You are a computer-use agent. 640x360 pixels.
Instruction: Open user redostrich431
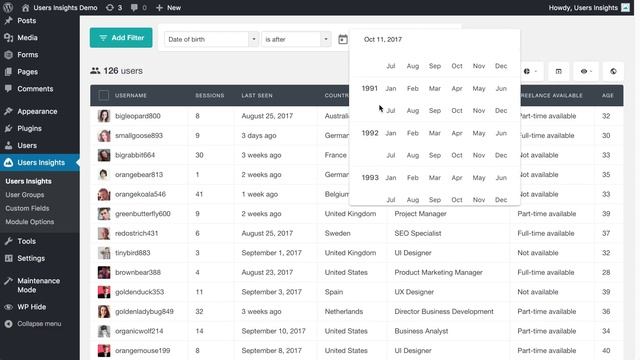point(136,233)
